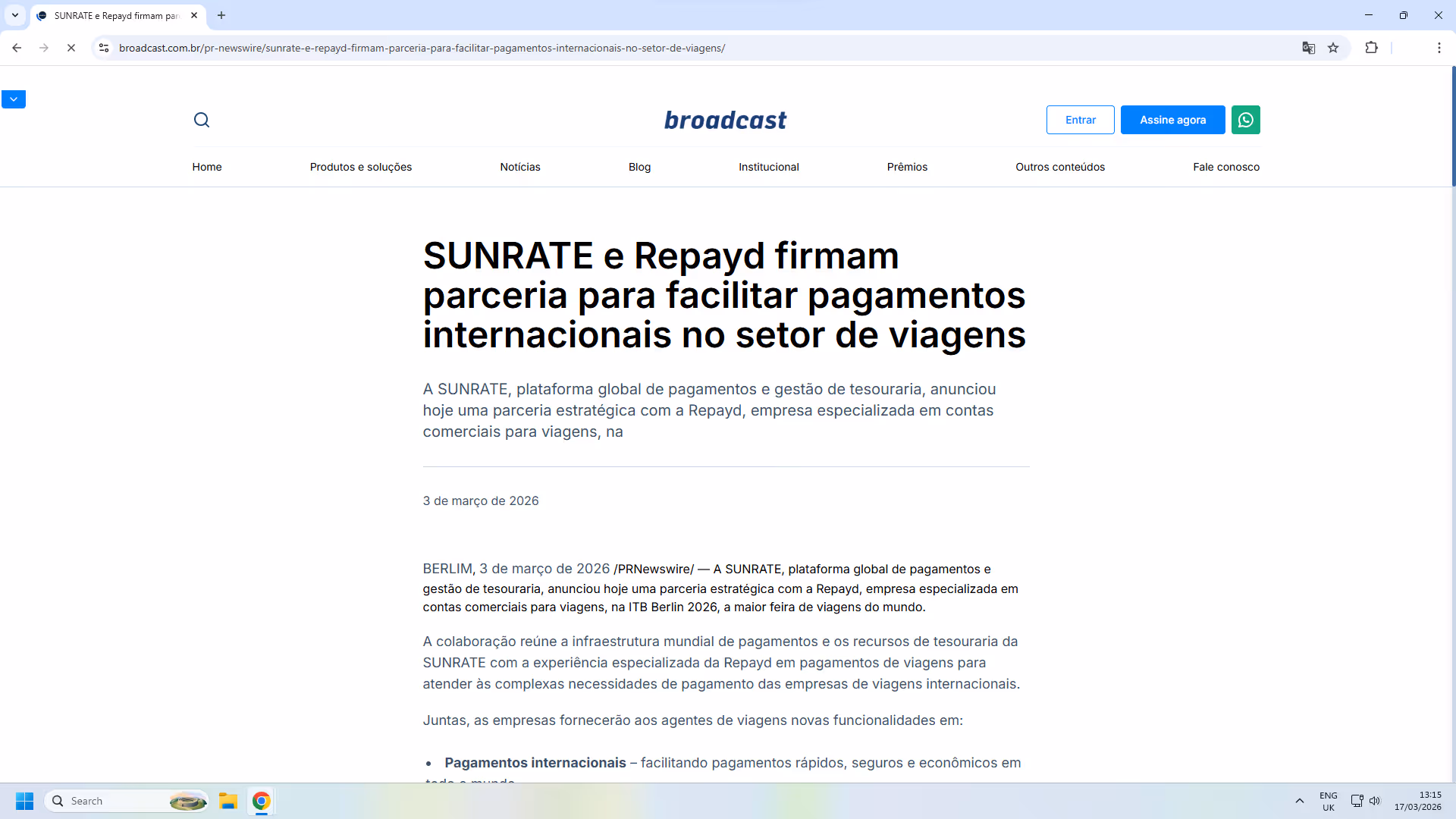Click the Assine agora subscribe button
The width and height of the screenshot is (1456, 819).
tap(1172, 120)
